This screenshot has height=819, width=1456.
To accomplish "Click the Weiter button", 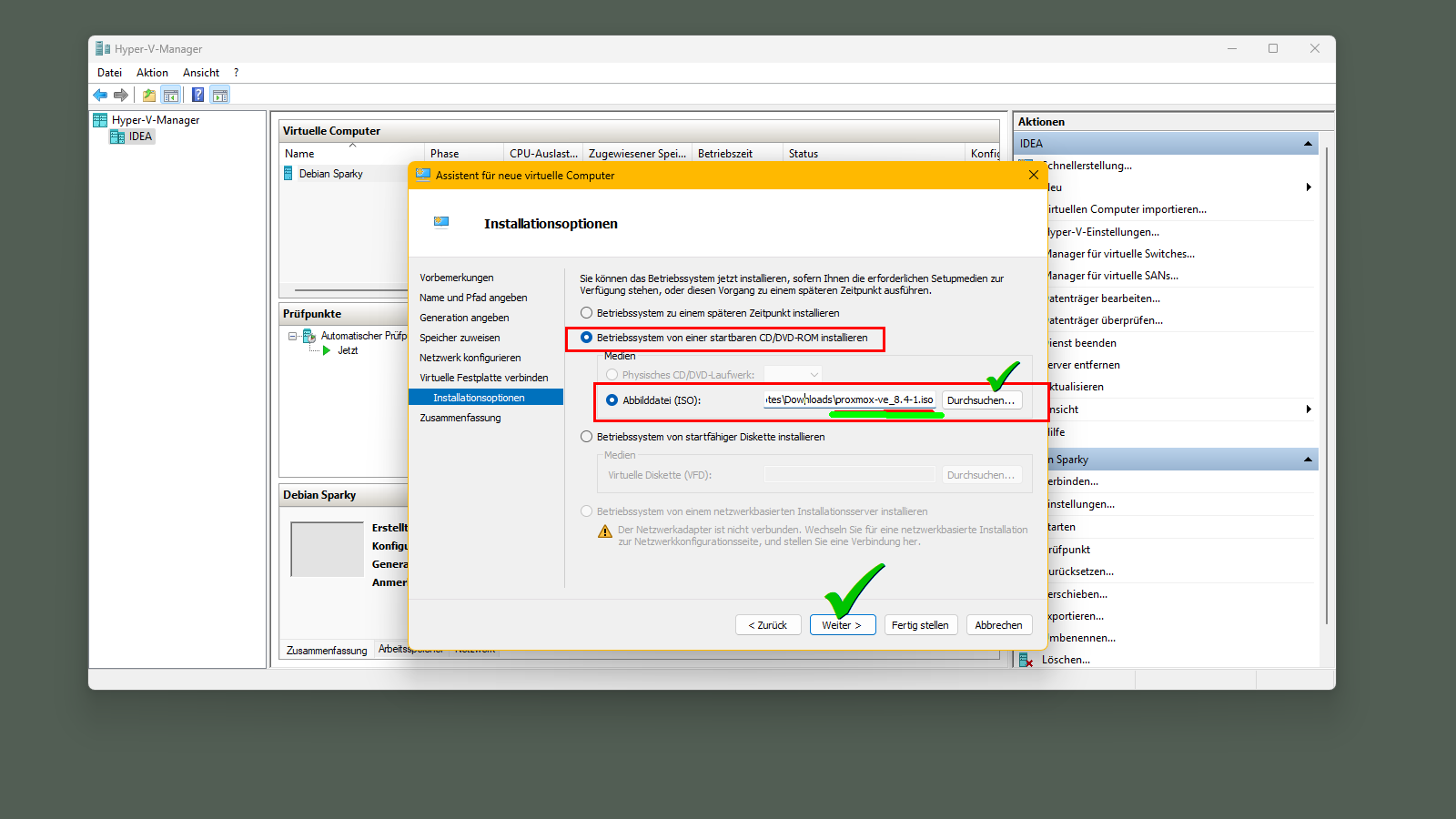I will click(x=842, y=625).
